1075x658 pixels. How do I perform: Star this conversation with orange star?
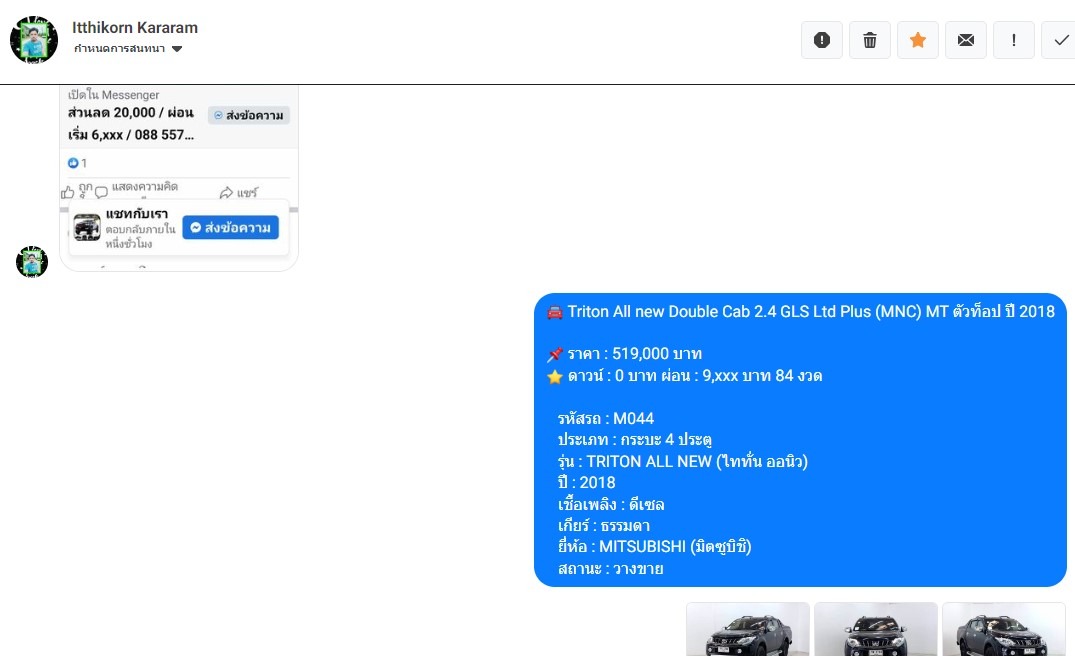coord(917,40)
